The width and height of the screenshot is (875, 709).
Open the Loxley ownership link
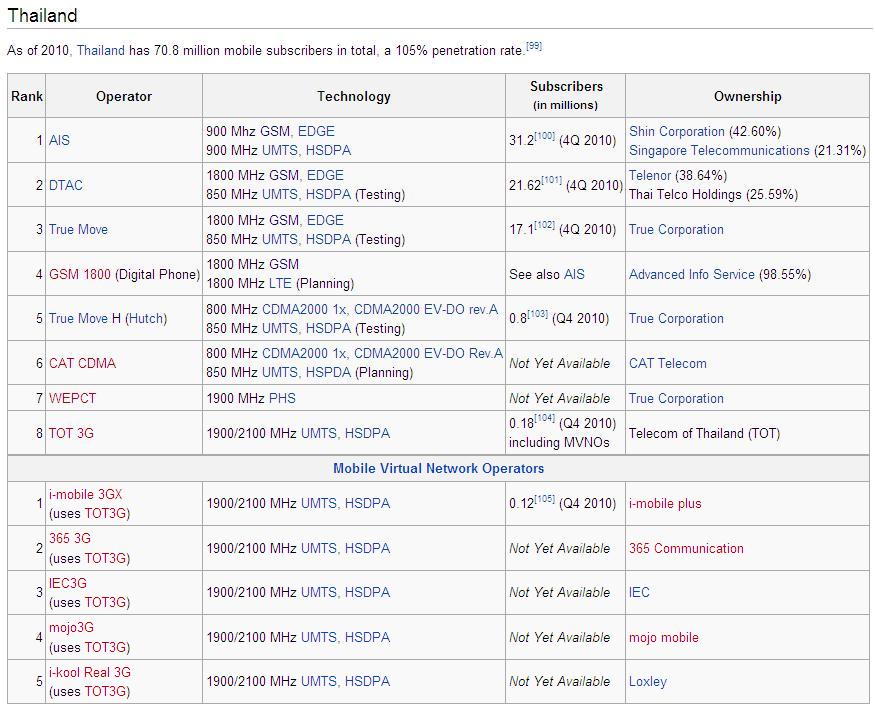coord(647,681)
